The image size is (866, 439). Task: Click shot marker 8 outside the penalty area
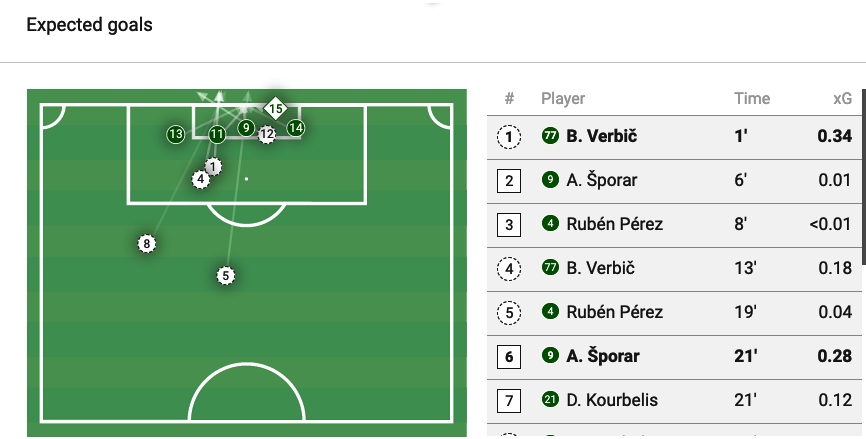pos(147,243)
